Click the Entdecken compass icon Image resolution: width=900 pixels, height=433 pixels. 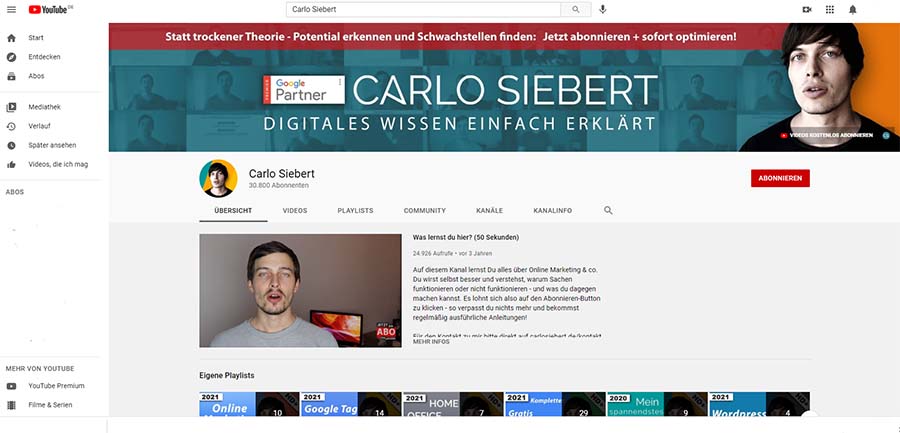(11, 57)
